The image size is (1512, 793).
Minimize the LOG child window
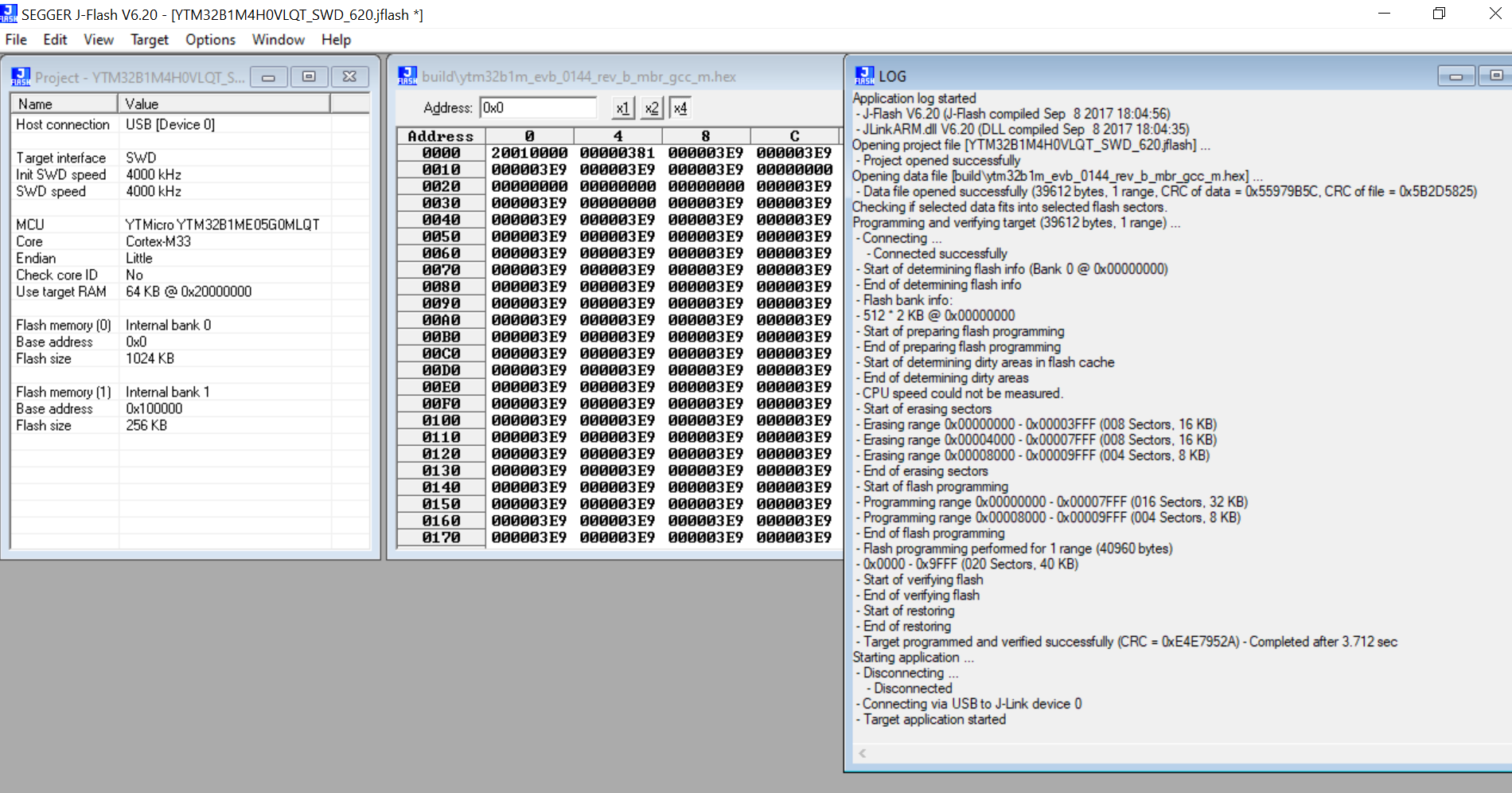(x=1456, y=76)
